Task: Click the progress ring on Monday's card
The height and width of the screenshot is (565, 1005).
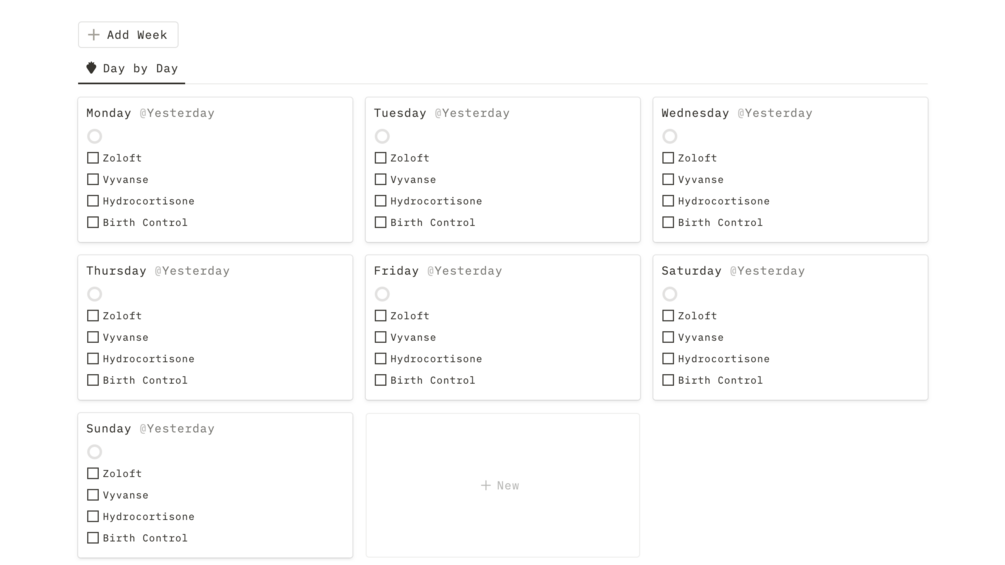Action: pos(94,136)
